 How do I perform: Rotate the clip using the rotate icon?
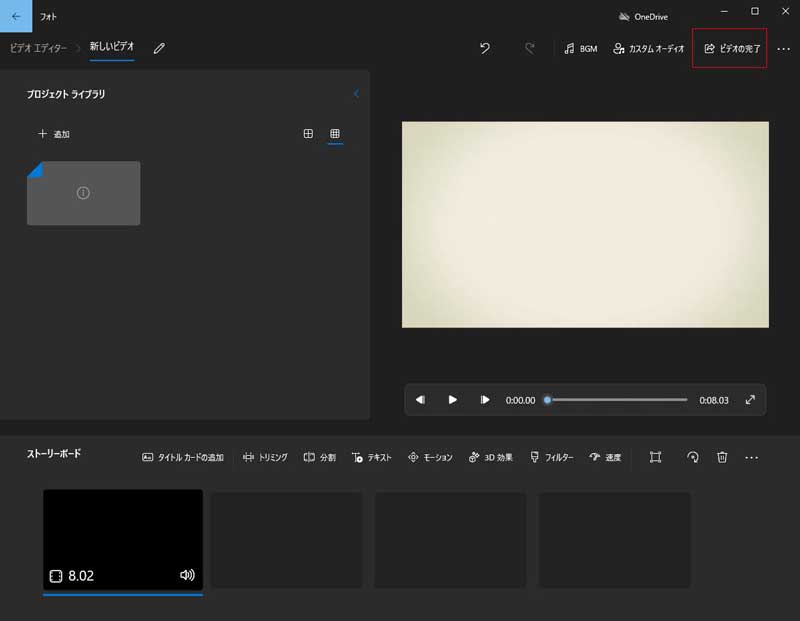(692, 457)
